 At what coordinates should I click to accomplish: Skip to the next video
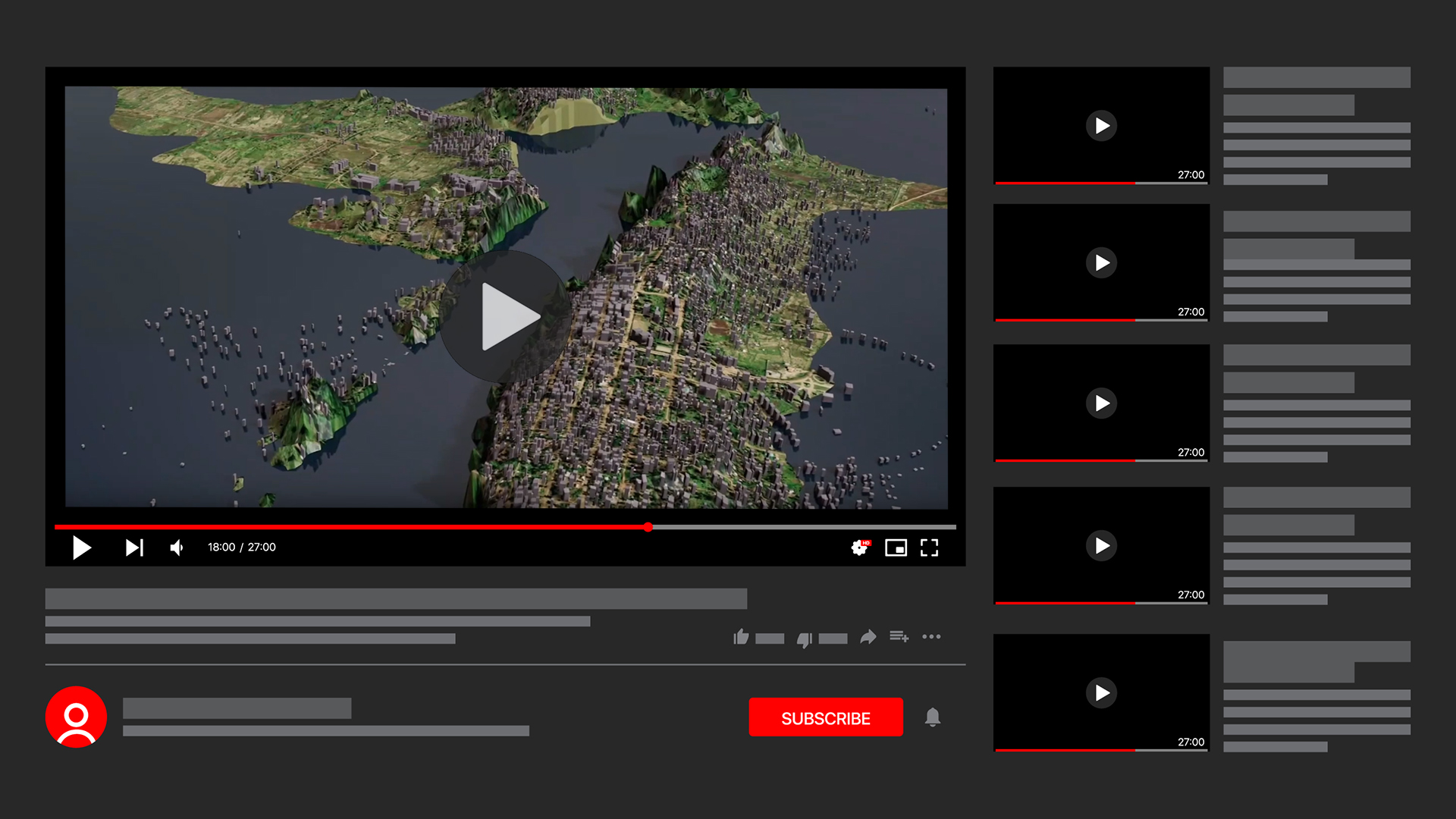click(134, 548)
